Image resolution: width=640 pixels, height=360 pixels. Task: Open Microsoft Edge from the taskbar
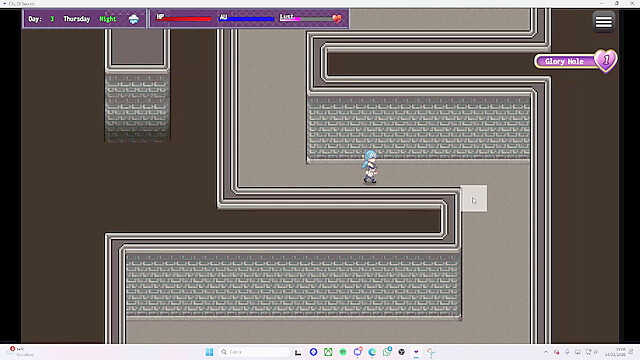tap(372, 352)
